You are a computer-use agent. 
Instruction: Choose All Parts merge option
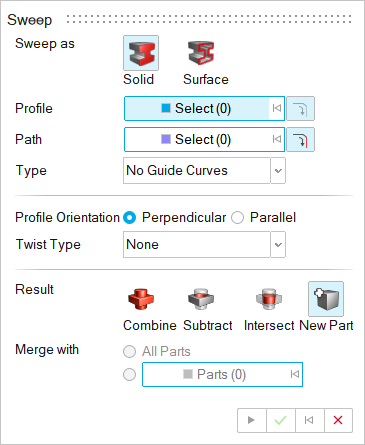(129, 351)
